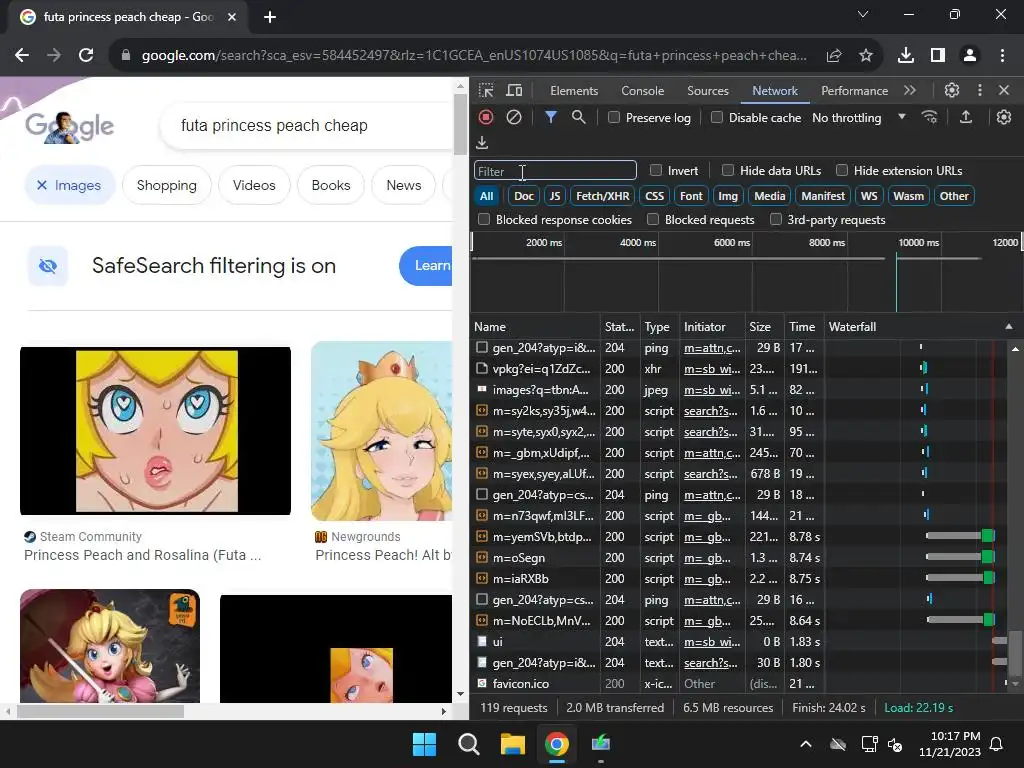The width and height of the screenshot is (1024, 768).
Task: Show hidden system tray icons
Action: coord(806,744)
